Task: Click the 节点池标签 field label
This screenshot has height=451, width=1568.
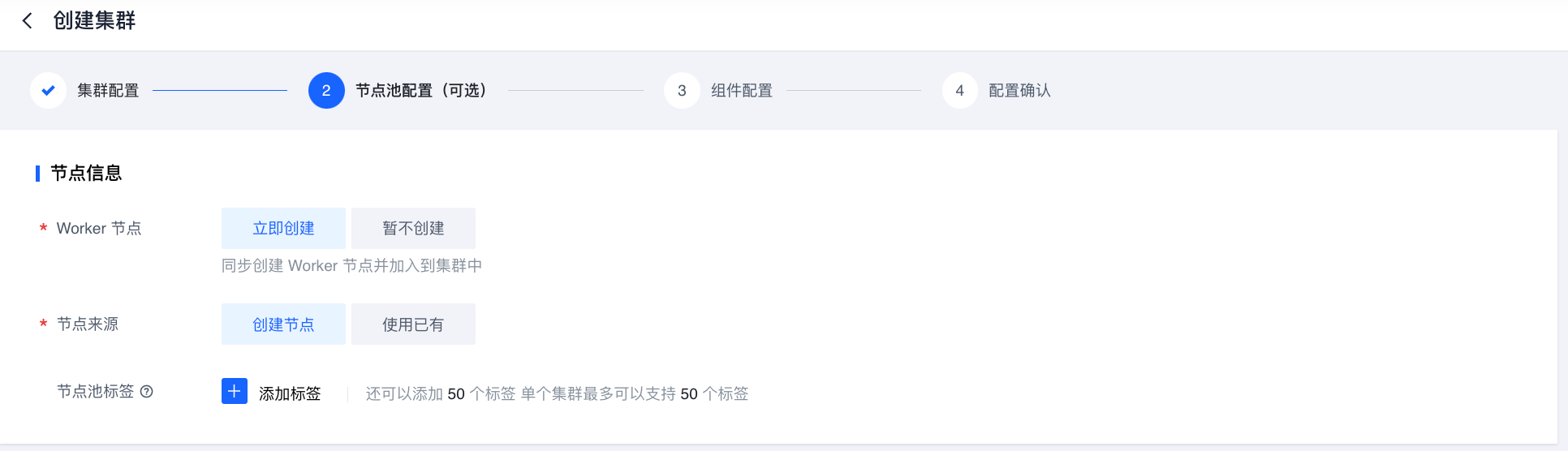Action: pos(95,392)
